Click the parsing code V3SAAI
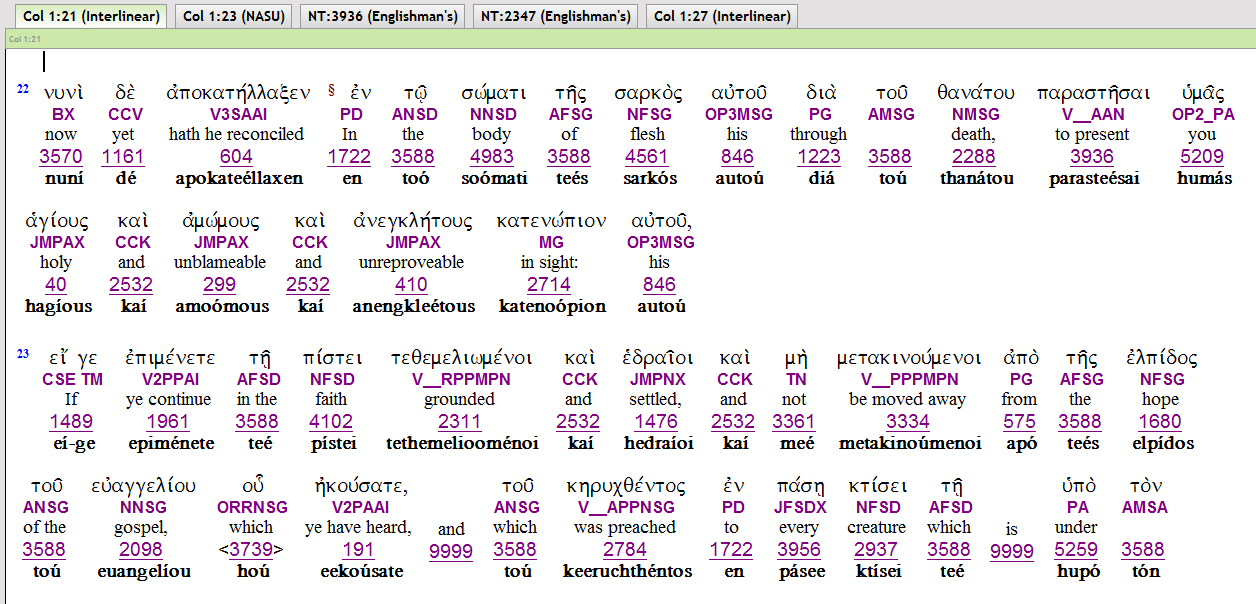 [x=237, y=114]
